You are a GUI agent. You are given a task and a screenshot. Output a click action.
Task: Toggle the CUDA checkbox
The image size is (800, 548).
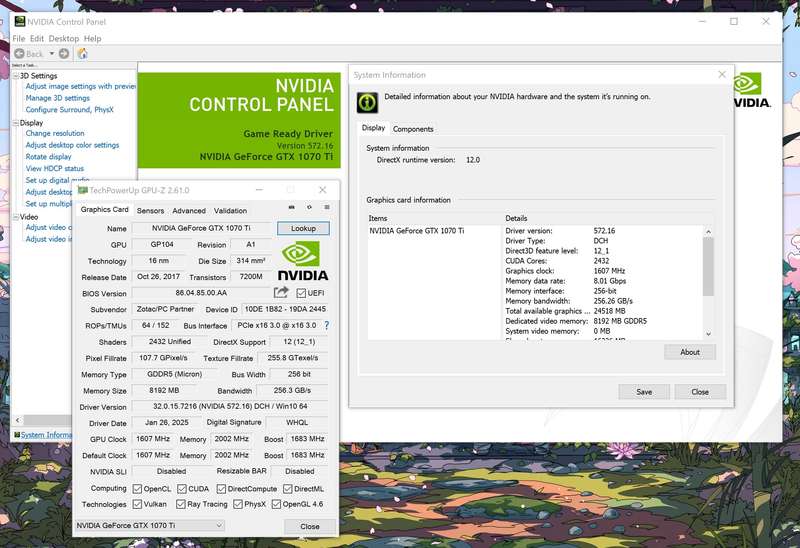tap(182, 489)
